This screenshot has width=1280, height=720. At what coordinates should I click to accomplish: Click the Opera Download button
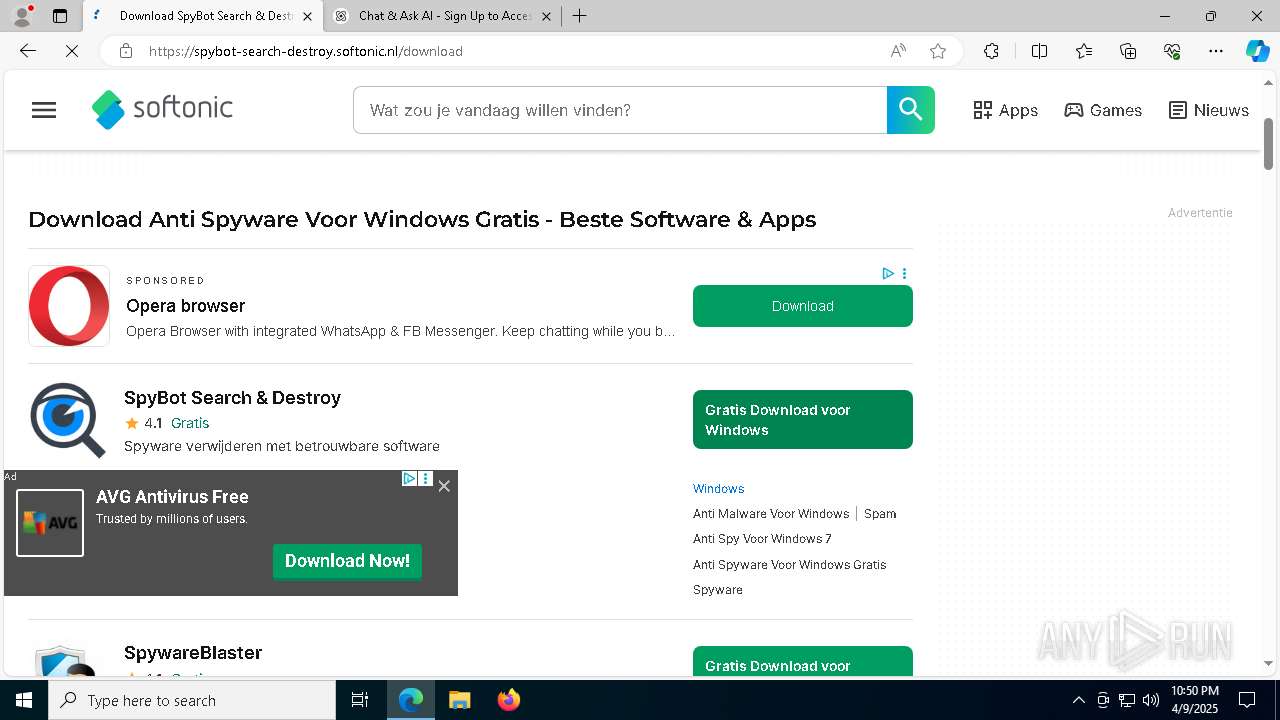(x=802, y=306)
